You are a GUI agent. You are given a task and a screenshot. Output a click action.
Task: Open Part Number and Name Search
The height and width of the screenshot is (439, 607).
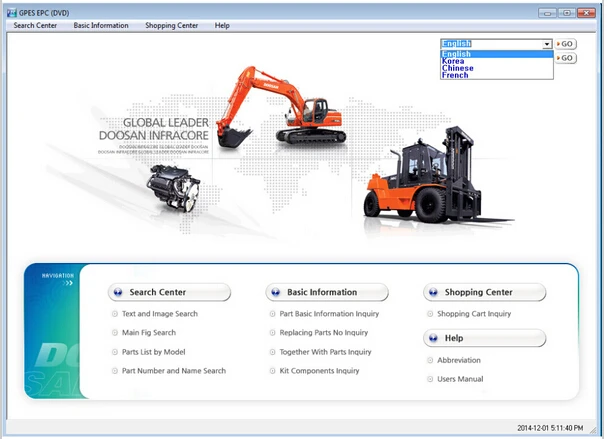tap(174, 371)
